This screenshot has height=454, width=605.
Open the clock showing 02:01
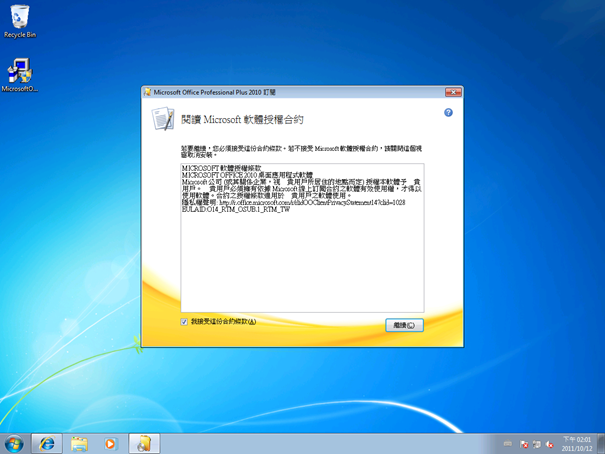pyautogui.click(x=577, y=444)
